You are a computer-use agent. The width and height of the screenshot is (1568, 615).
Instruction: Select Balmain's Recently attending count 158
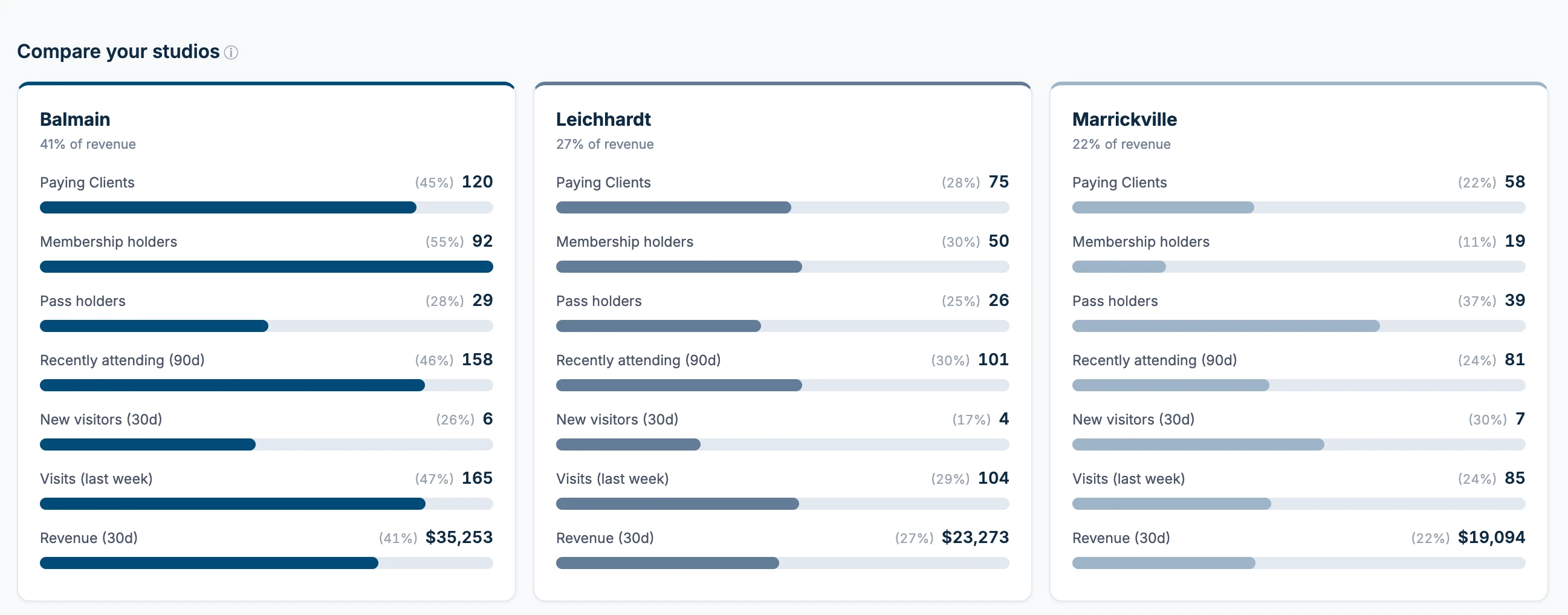click(x=477, y=359)
